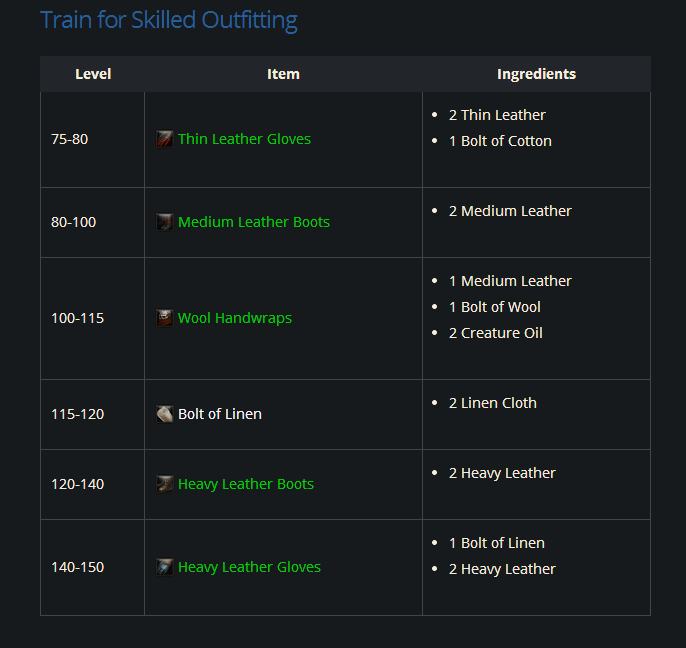Click the Train for Skilled Outfitting heading

click(x=168, y=20)
